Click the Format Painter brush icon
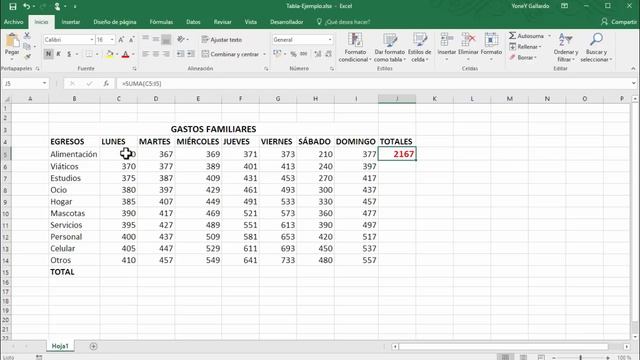This screenshot has height=360, width=640. tap(27, 57)
